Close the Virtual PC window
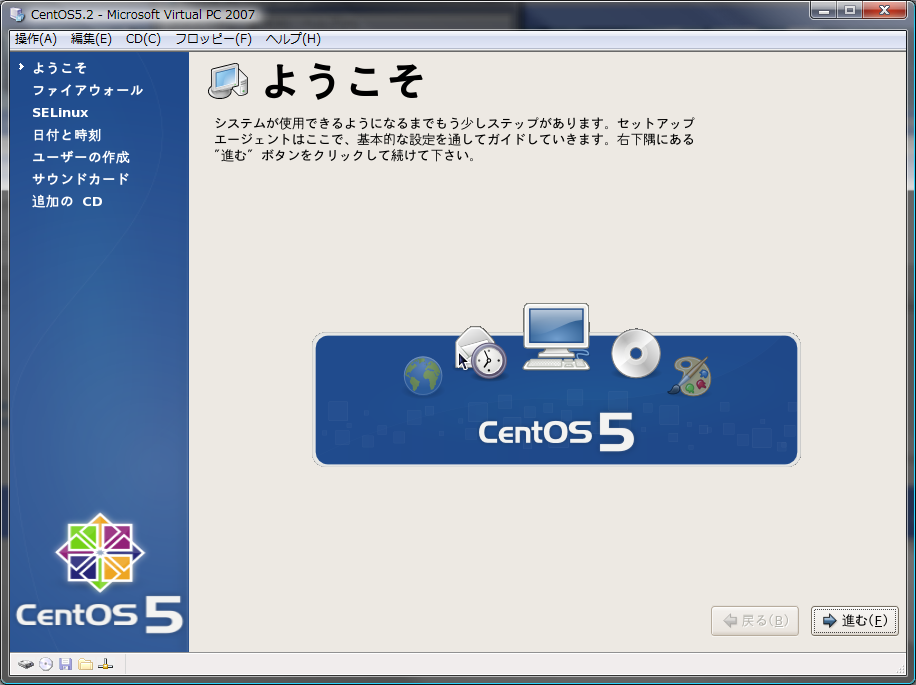 click(884, 9)
